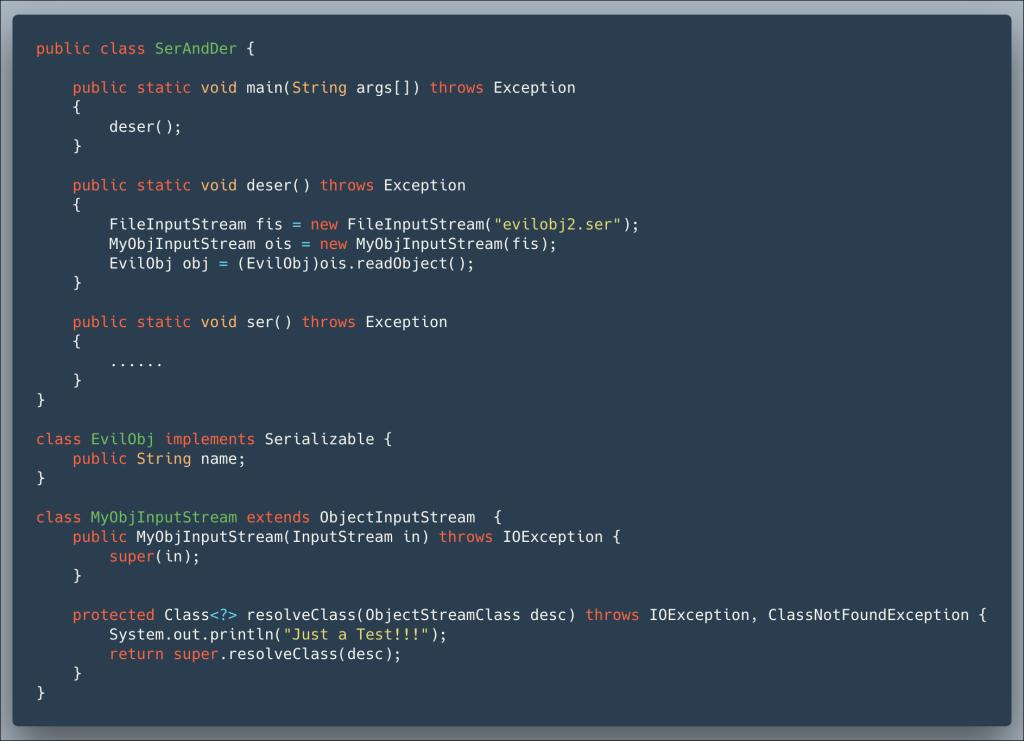
Task: Click the Serializable interface name
Action: [319, 439]
